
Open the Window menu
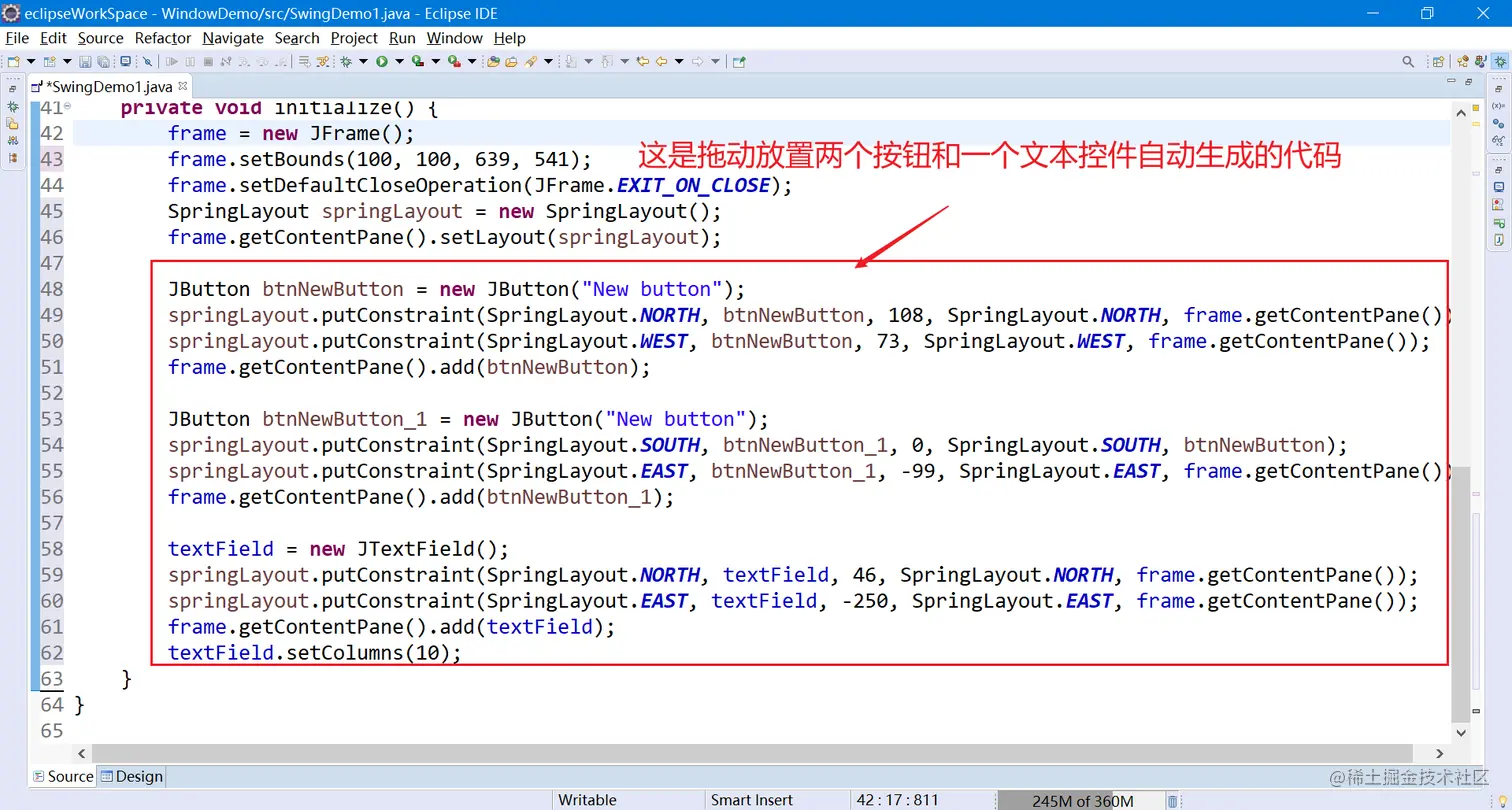[455, 38]
